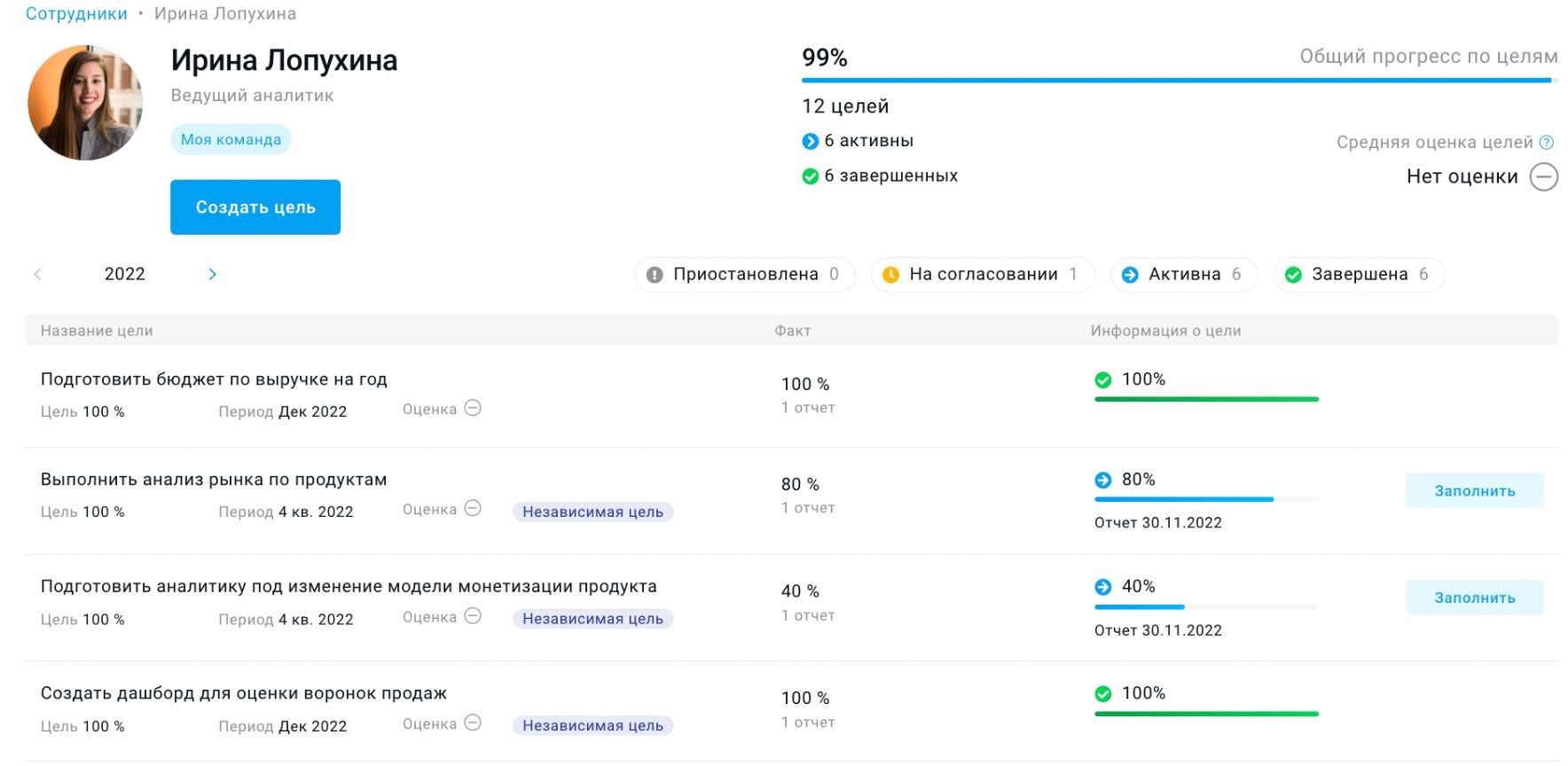Click the 80% progress bar
The width and height of the screenshot is (1568, 766).
1206,499
